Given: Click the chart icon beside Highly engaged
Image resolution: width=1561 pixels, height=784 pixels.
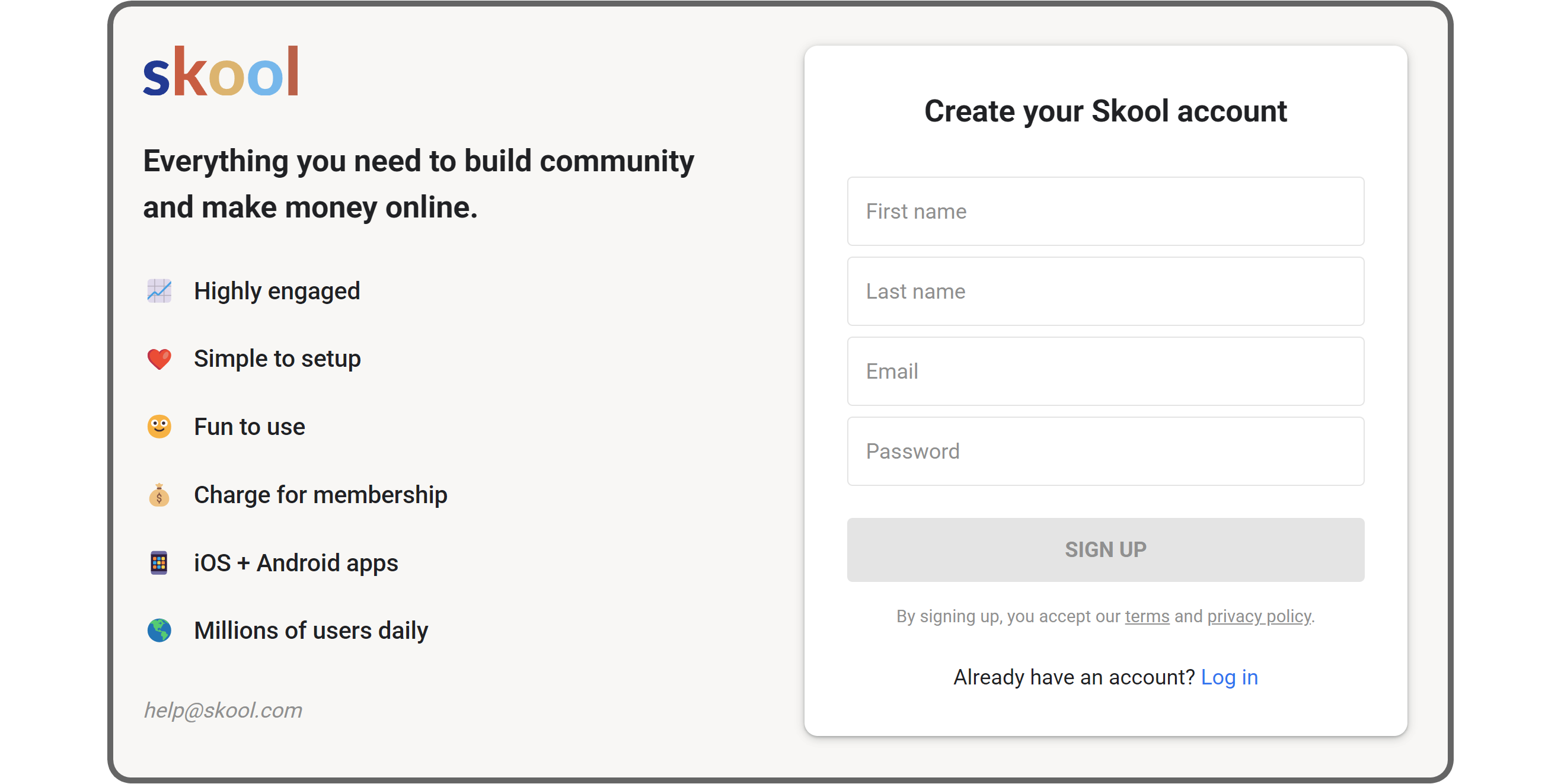Looking at the screenshot, I should coord(159,291).
